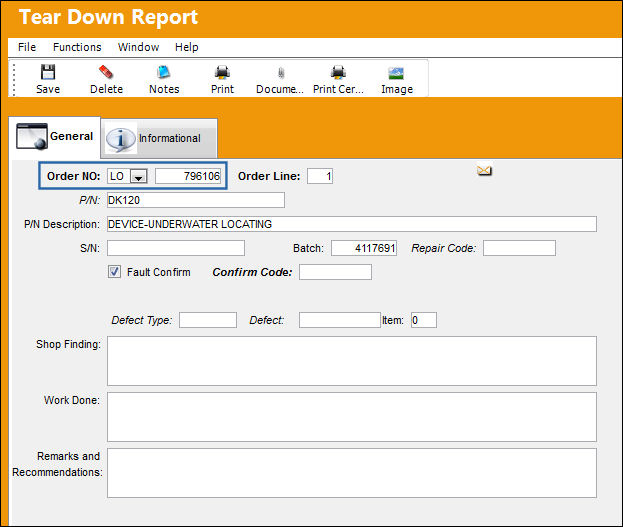Click the S/N input field
Viewport: 623px width, 527px height.
click(176, 248)
